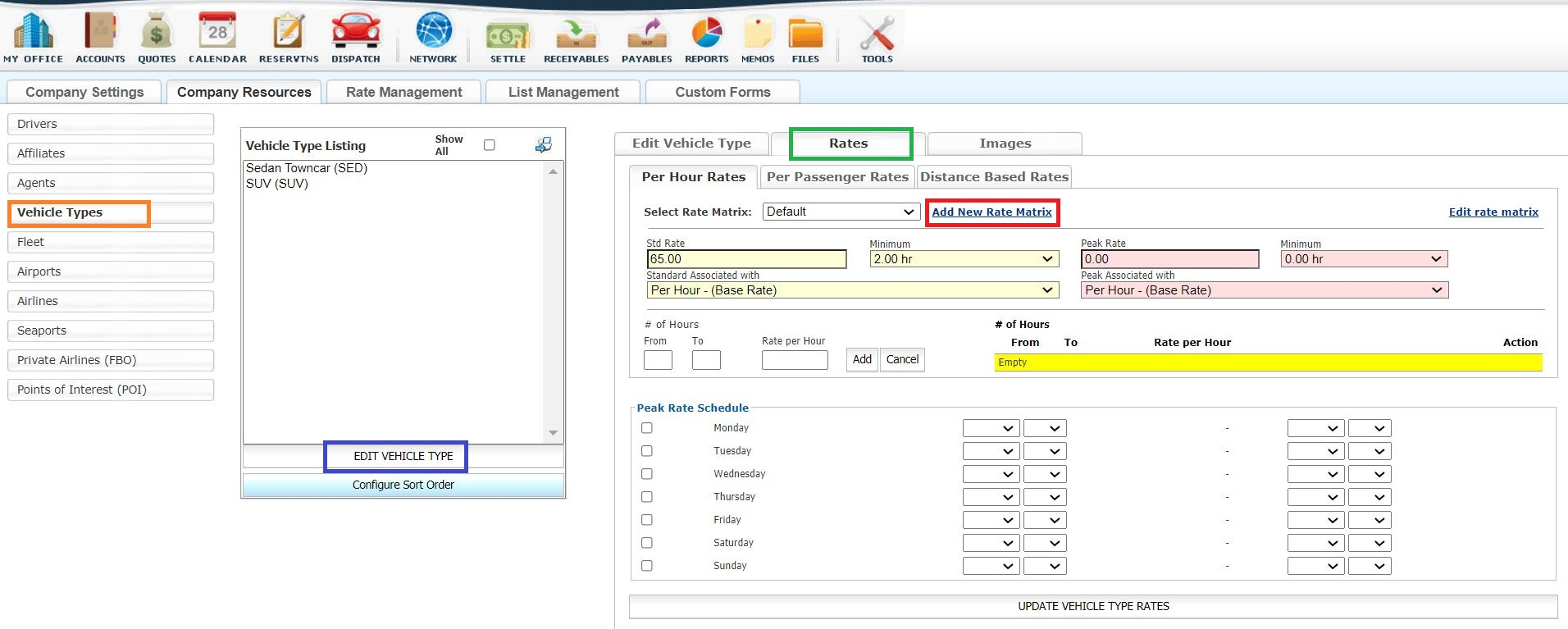Switch to the Rate Management tab
The width and height of the screenshot is (1568, 629).
403,92
